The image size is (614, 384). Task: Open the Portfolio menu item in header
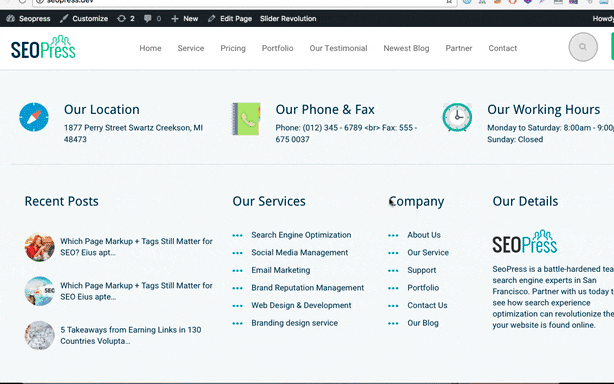tap(278, 48)
